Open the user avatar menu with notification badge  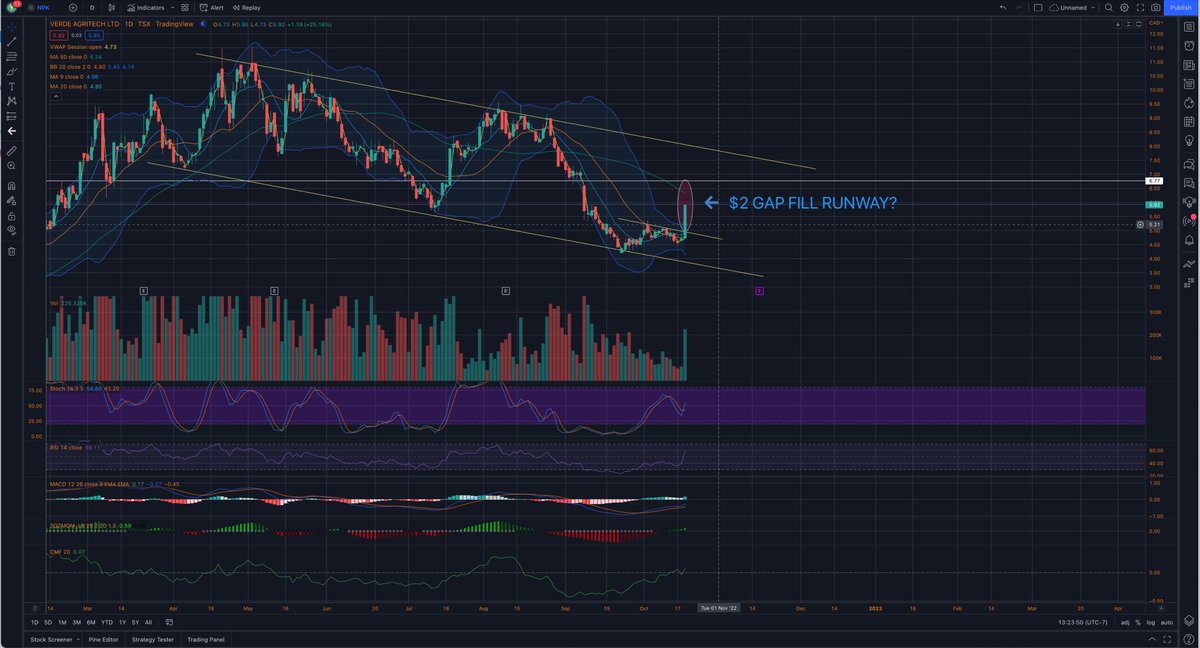click(x=10, y=7)
